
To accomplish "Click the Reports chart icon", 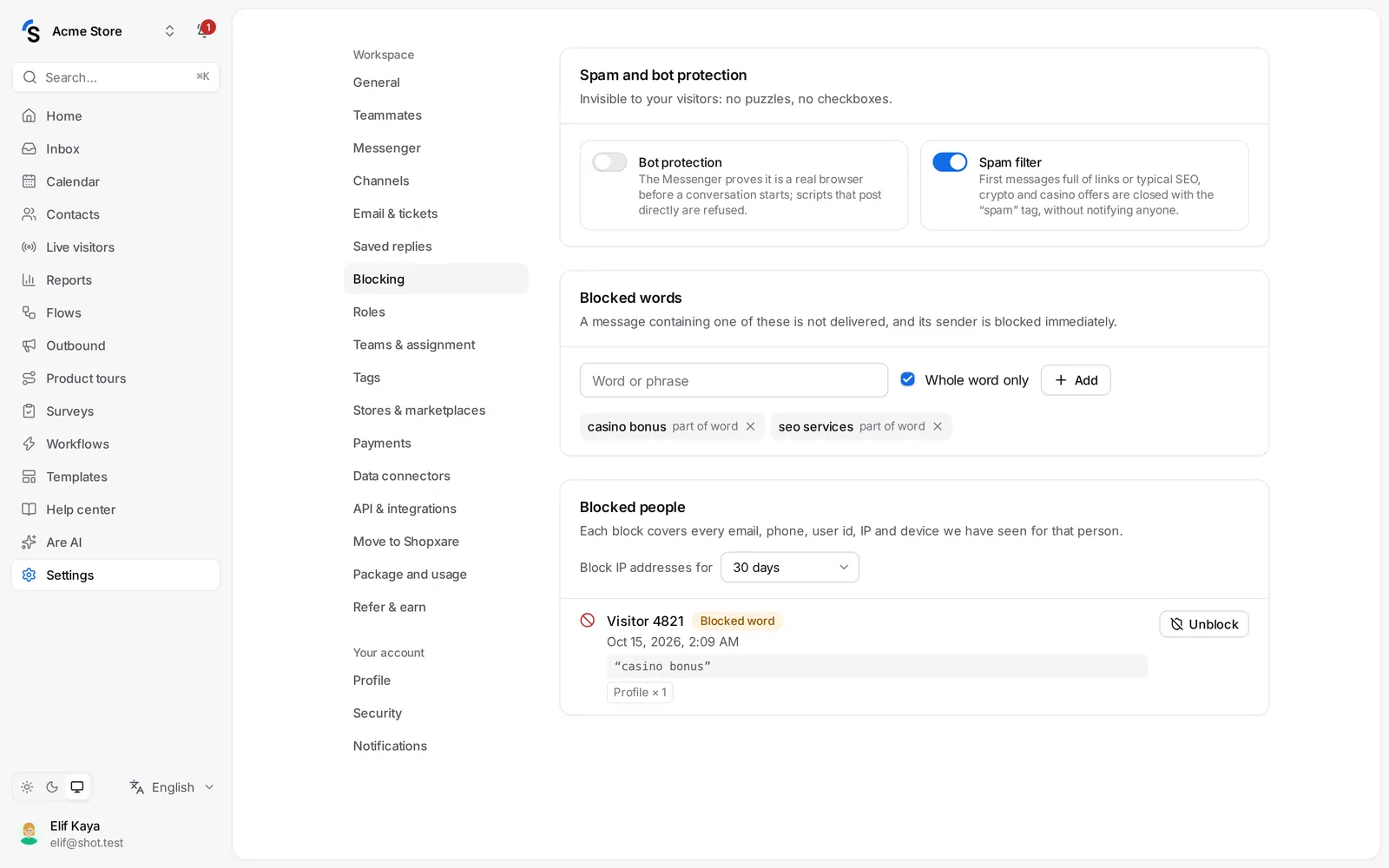I will point(29,279).
